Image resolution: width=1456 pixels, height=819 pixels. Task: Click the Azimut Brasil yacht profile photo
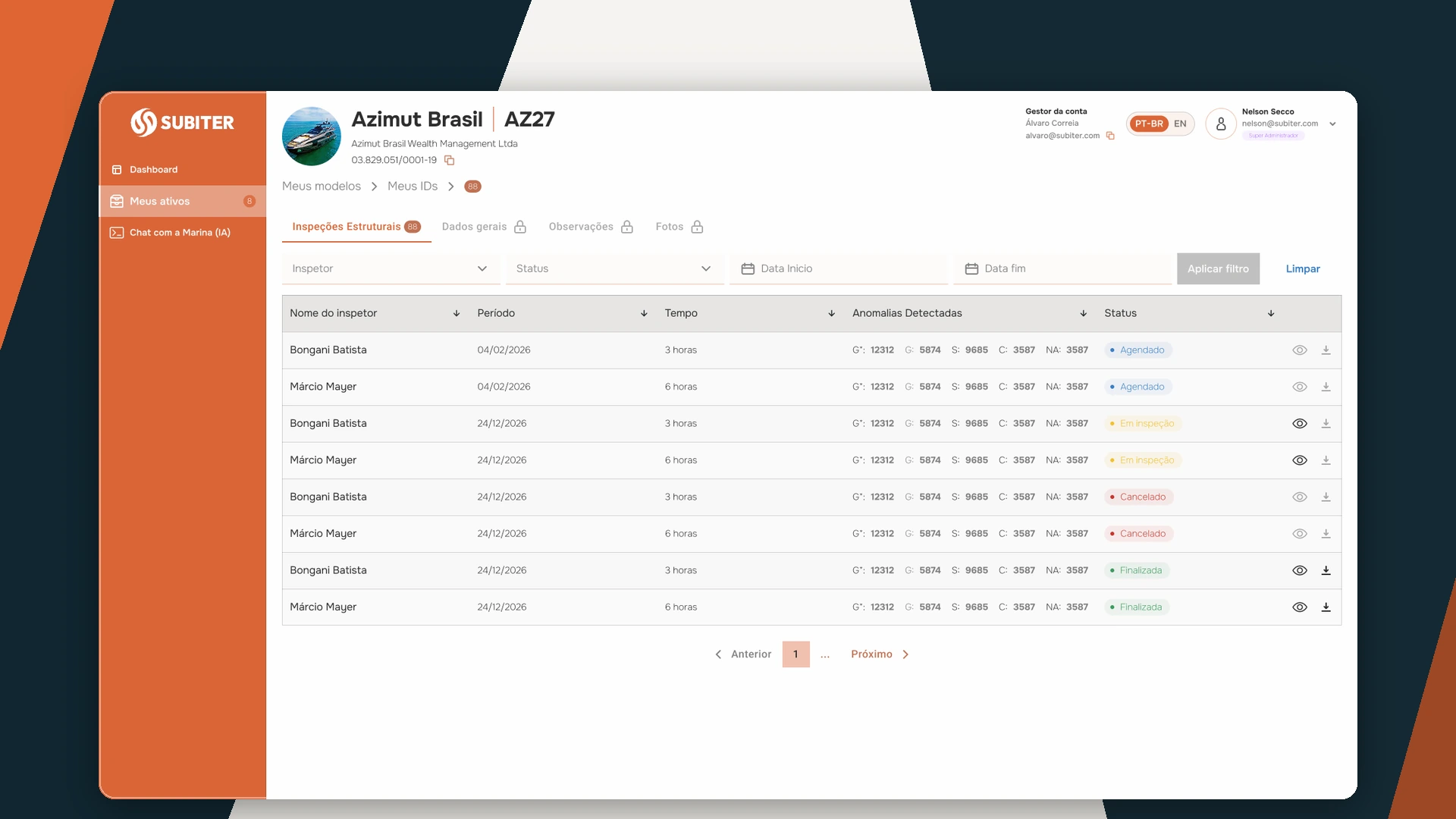coord(312,136)
